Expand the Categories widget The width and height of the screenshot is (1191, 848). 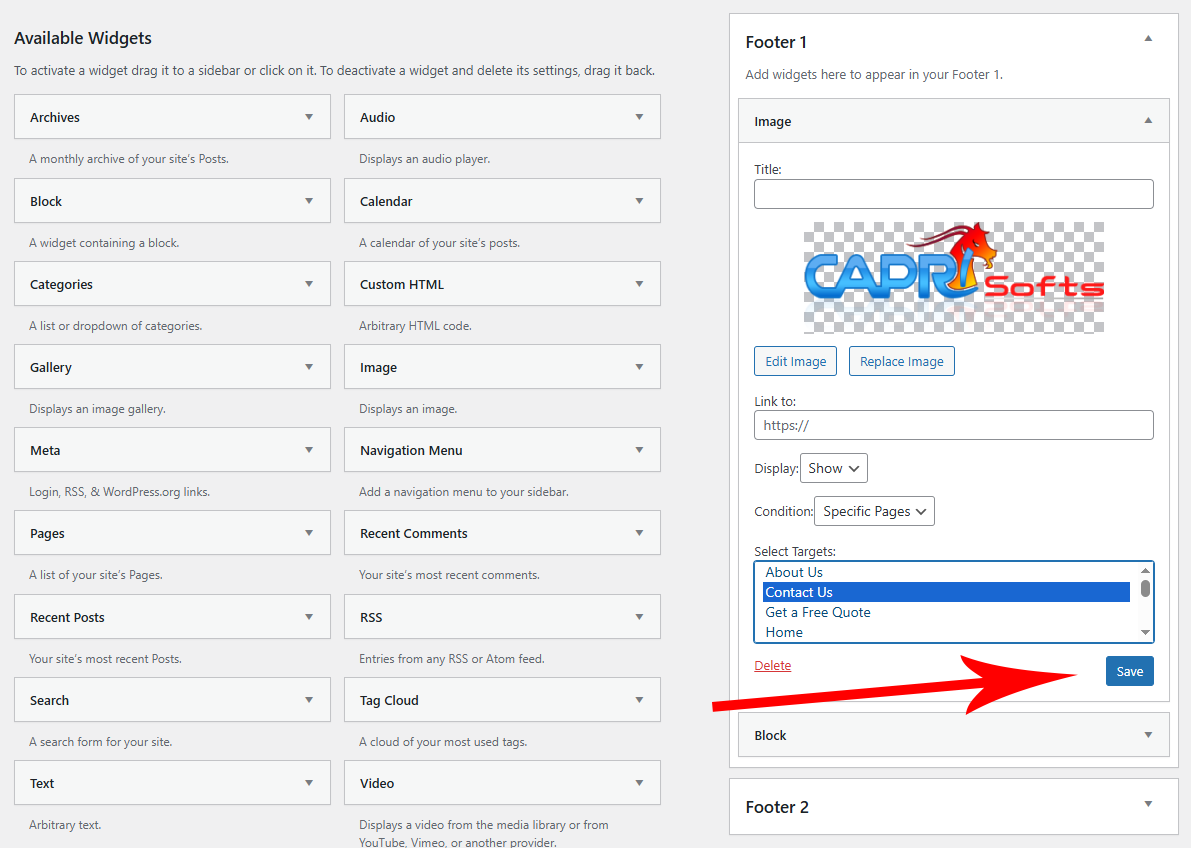[309, 284]
